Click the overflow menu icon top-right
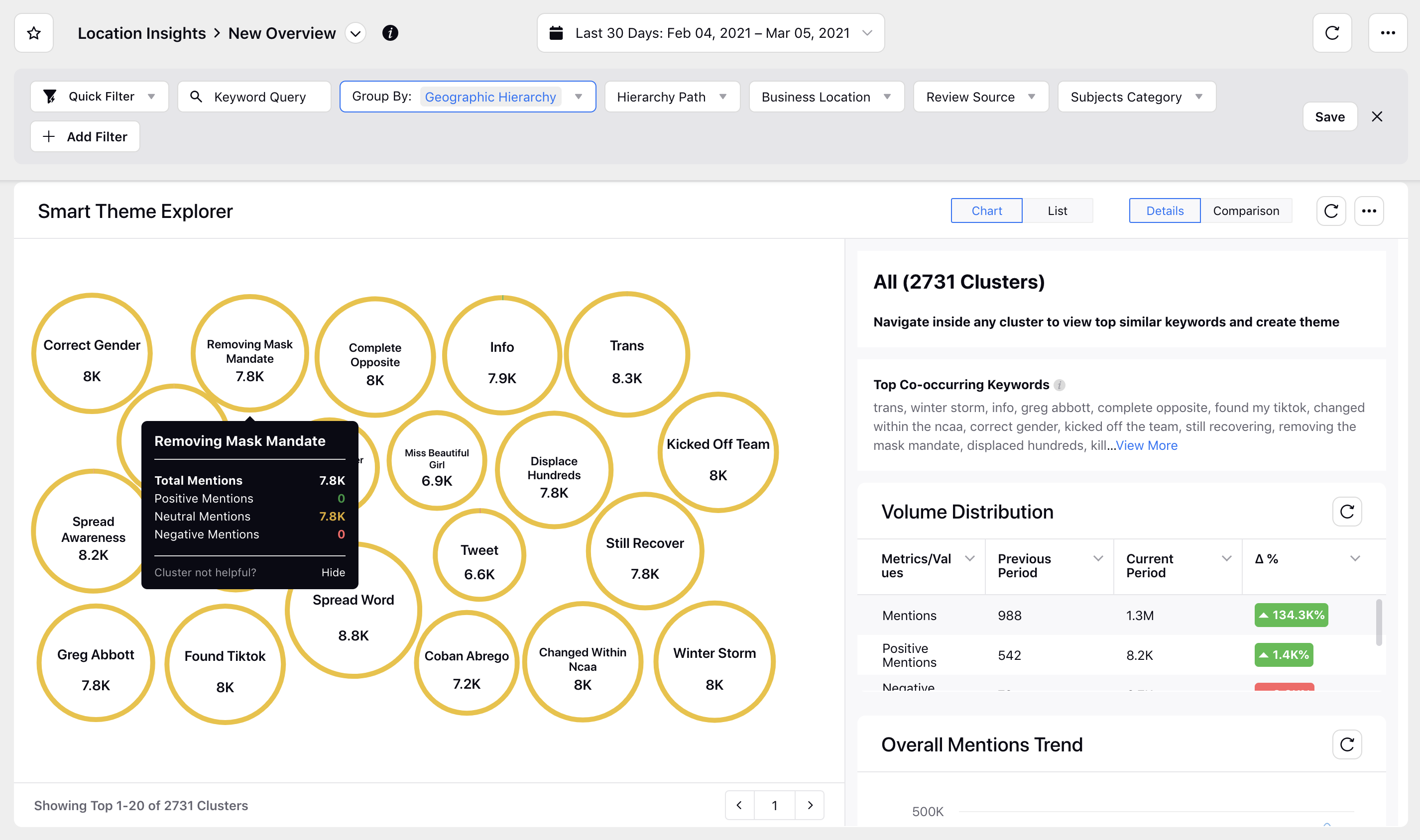Viewport: 1420px width, 840px height. (1388, 32)
